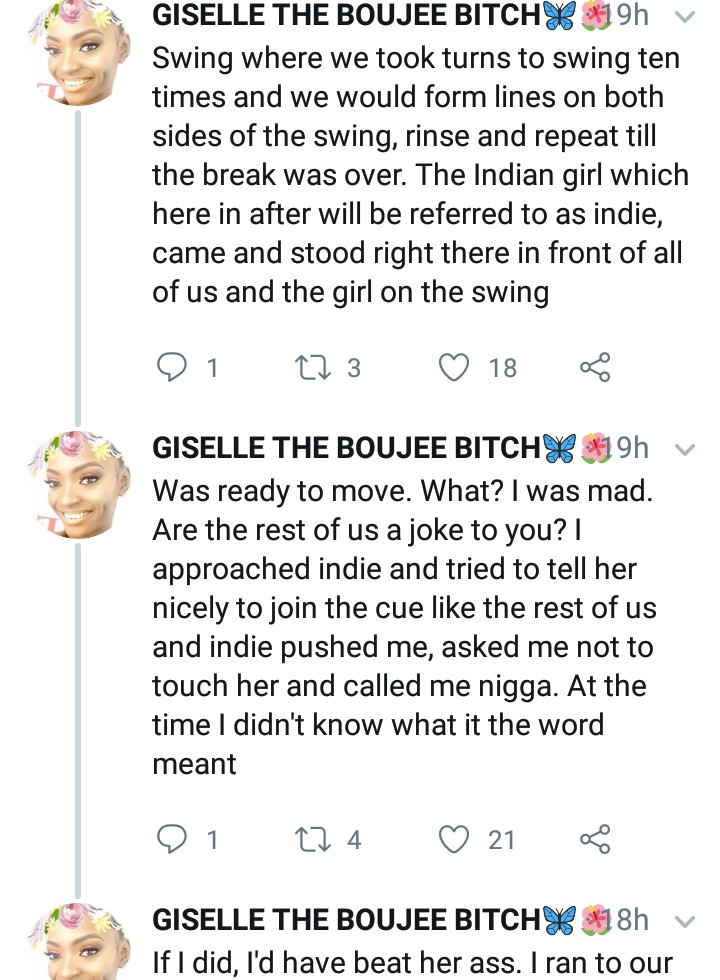Open chevron menu on the swing tweet
Image resolution: width=720 pixels, height=980 pixels.
685,17
